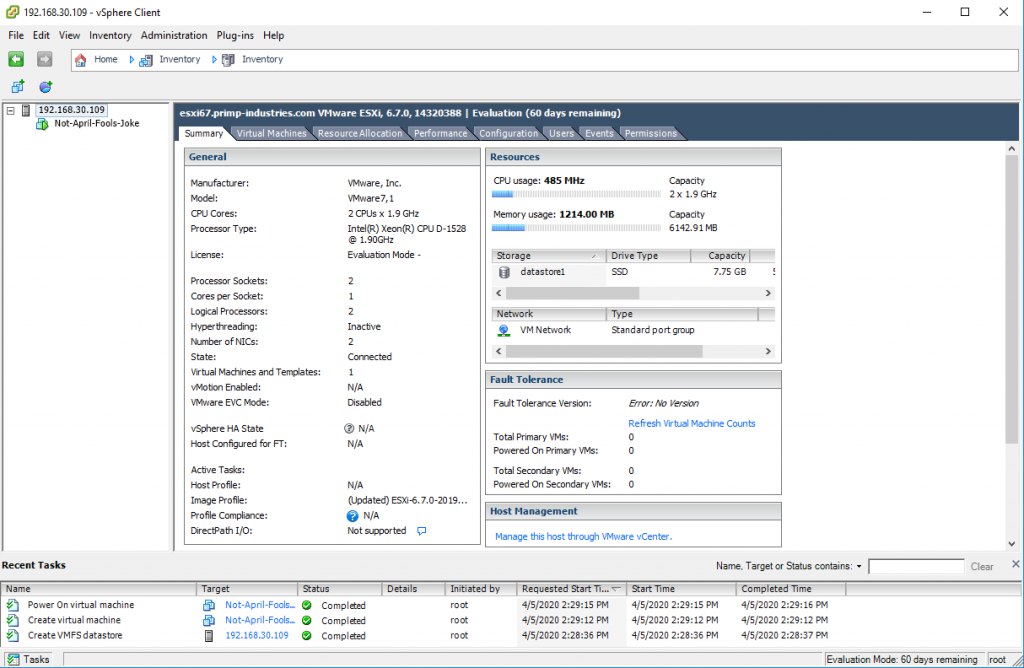Open the Administration menu
Screen dimensions: 1024x668
click(174, 35)
